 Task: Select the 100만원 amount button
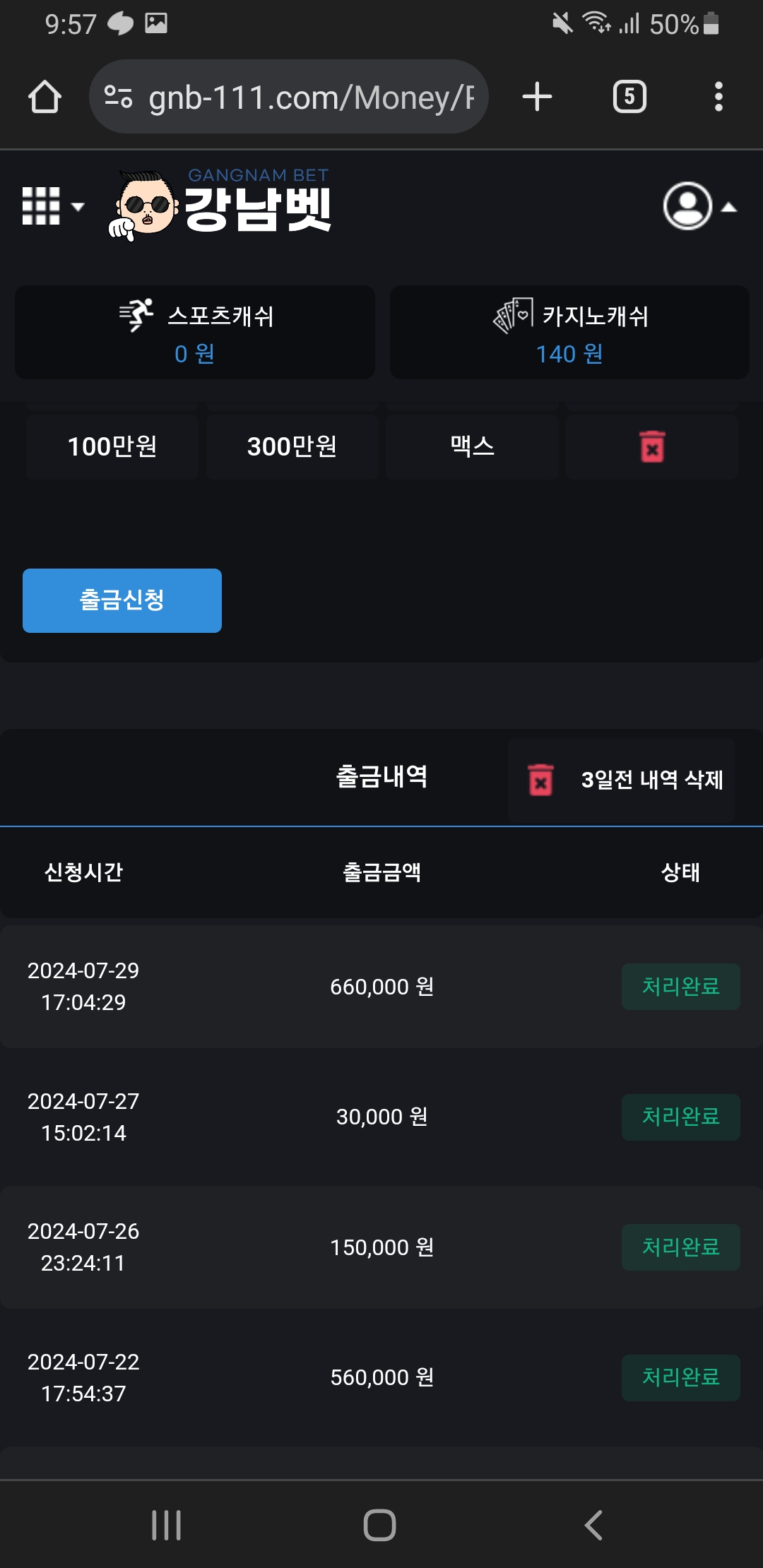tap(112, 446)
